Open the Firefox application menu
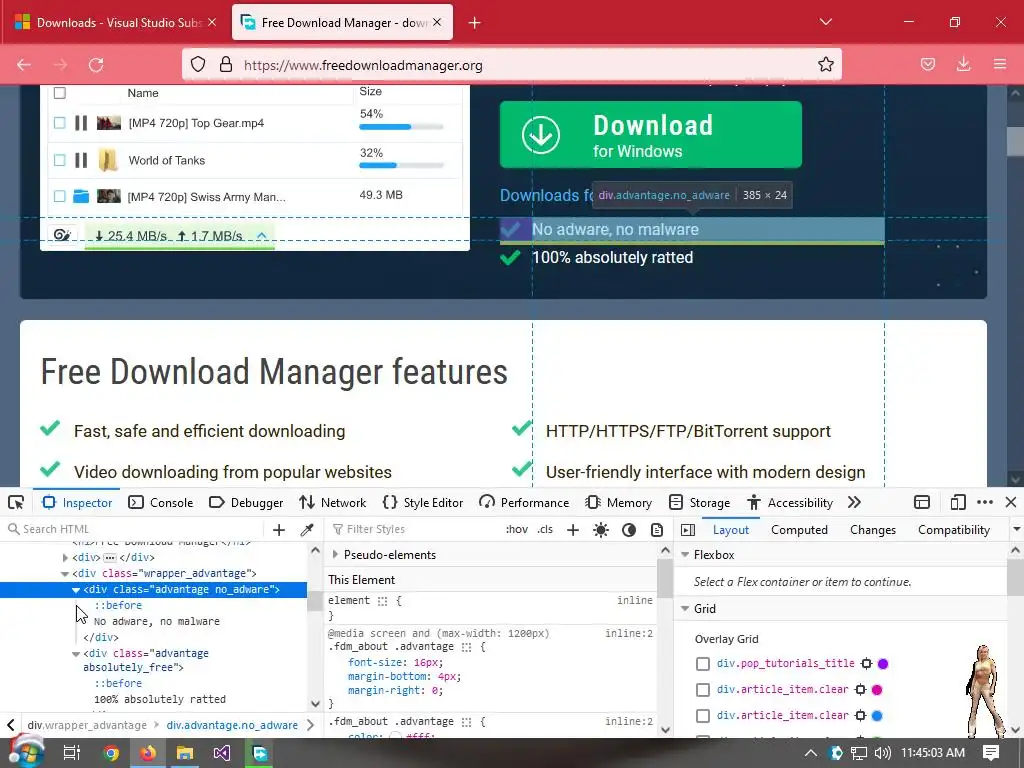The height and width of the screenshot is (768, 1024). point(1000,65)
